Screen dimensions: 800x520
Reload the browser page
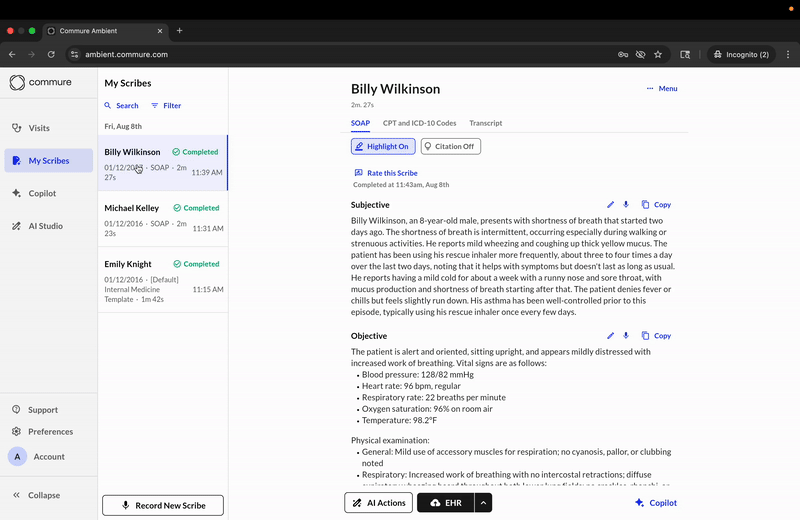pyautogui.click(x=51, y=54)
